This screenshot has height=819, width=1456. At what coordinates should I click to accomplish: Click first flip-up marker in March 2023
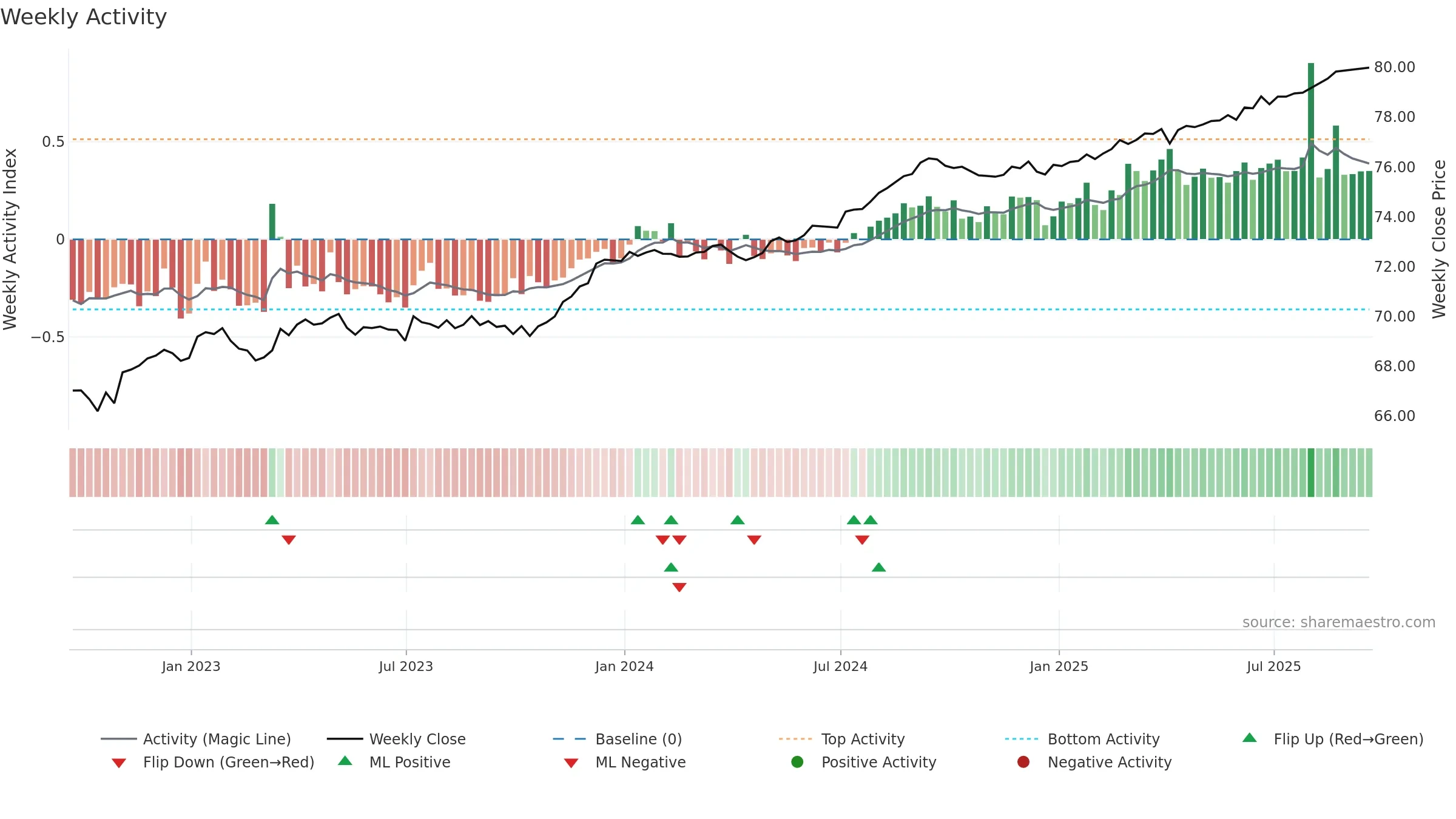click(x=272, y=520)
